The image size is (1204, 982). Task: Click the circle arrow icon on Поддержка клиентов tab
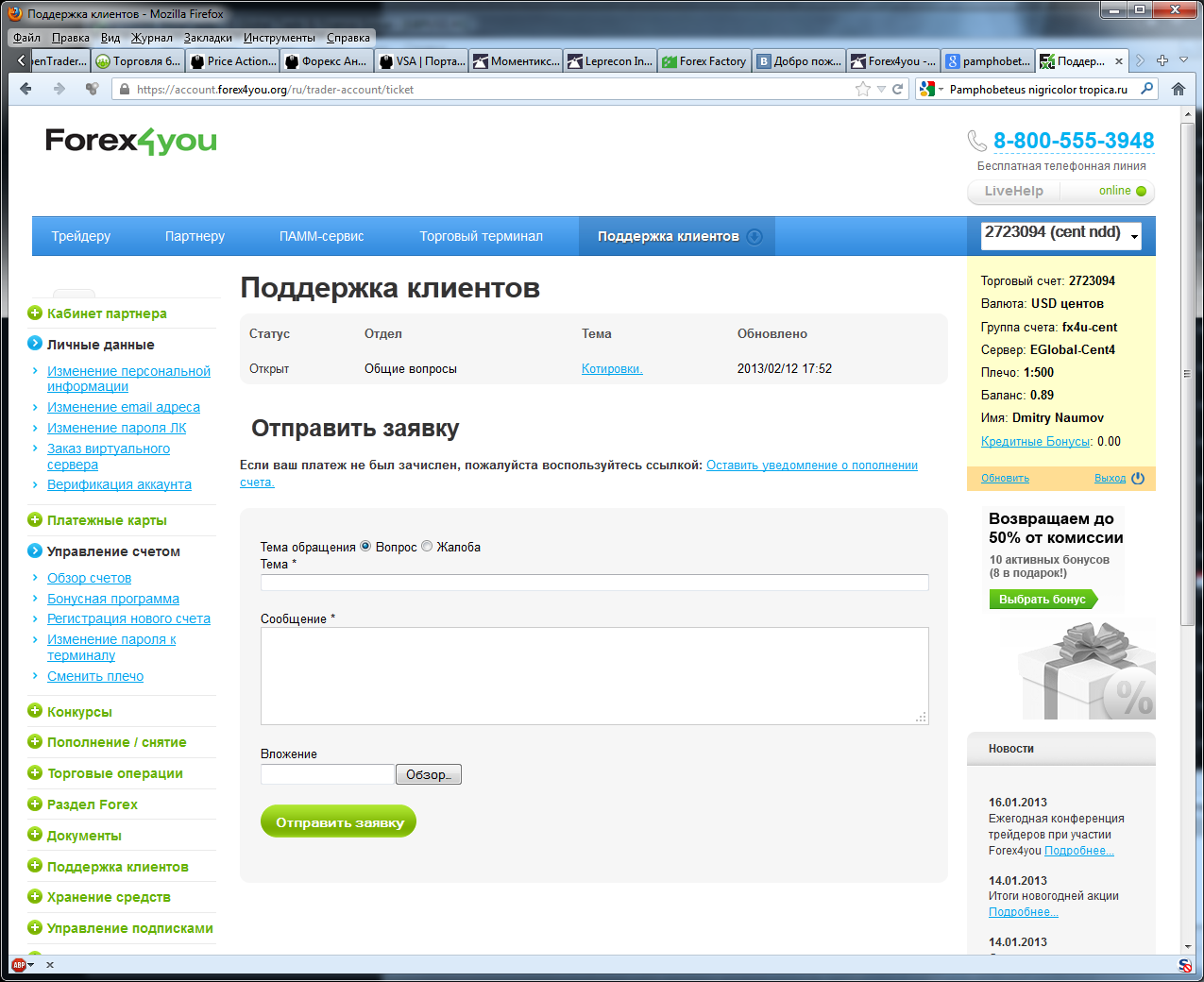click(x=755, y=236)
